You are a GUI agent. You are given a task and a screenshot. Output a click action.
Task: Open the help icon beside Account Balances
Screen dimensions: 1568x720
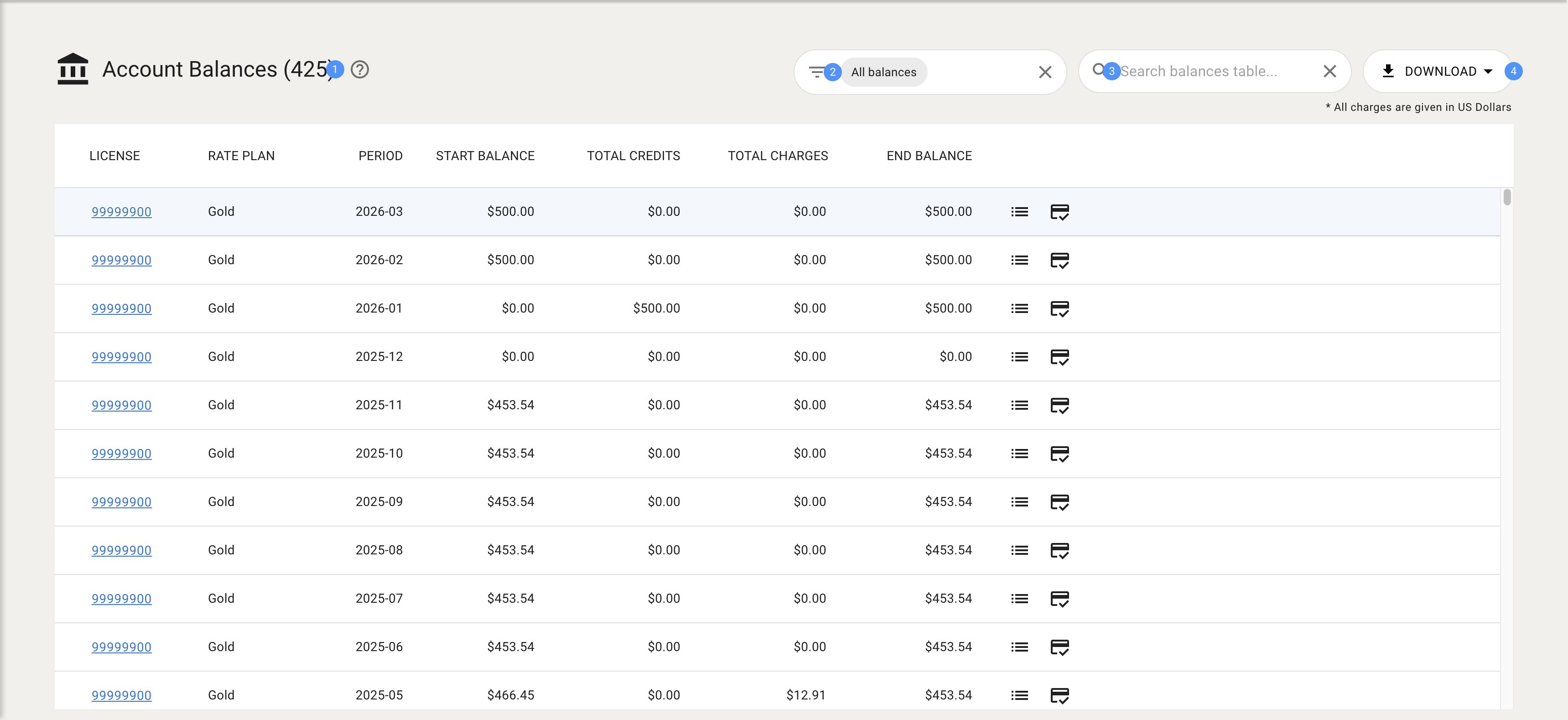click(x=360, y=70)
